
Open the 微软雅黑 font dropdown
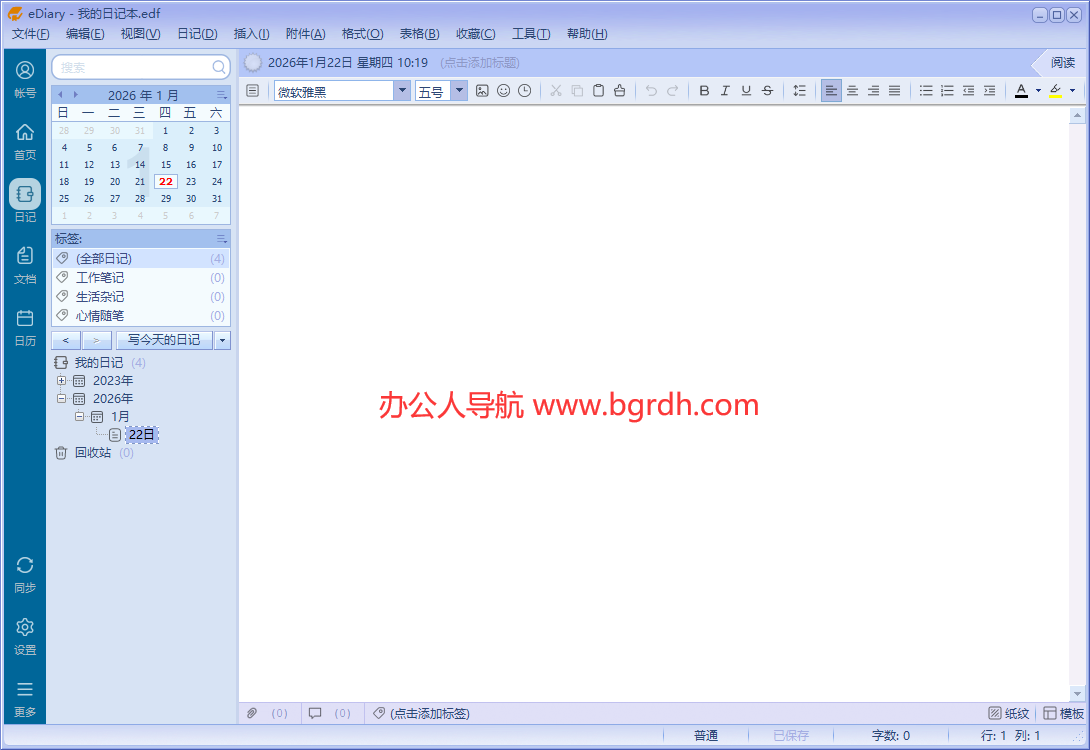[402, 90]
